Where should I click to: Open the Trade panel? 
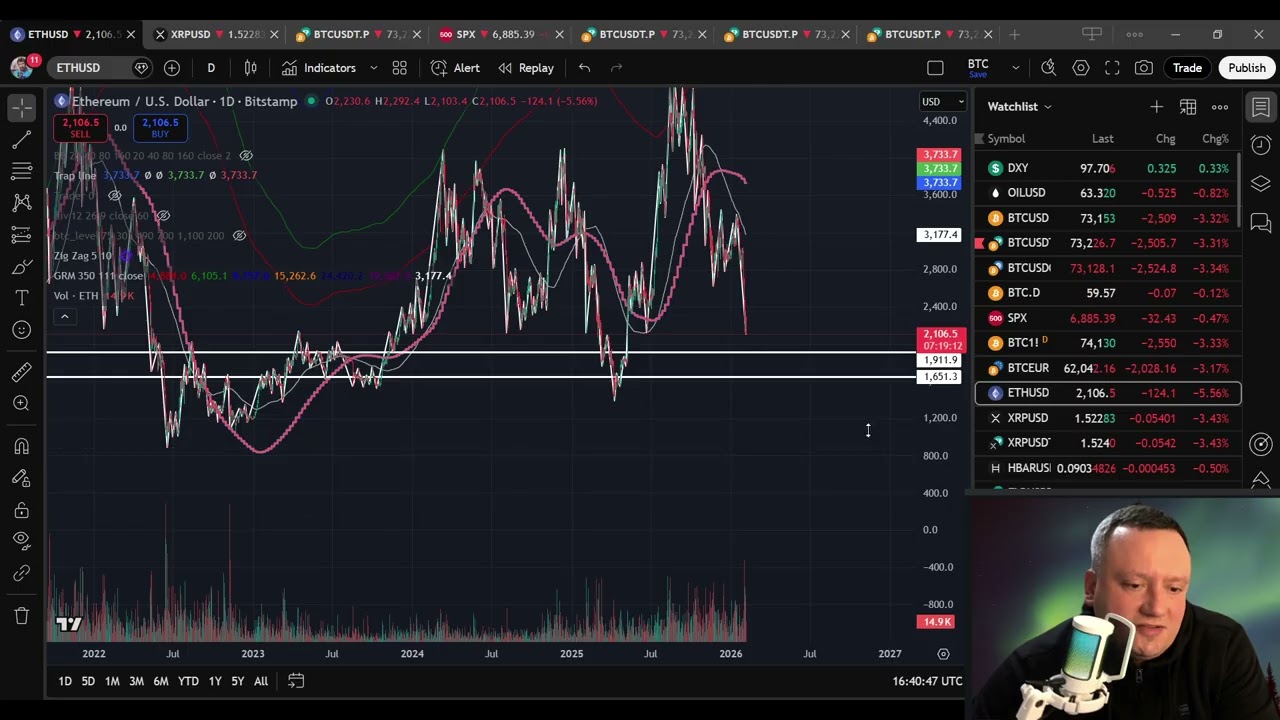pyautogui.click(x=1187, y=68)
